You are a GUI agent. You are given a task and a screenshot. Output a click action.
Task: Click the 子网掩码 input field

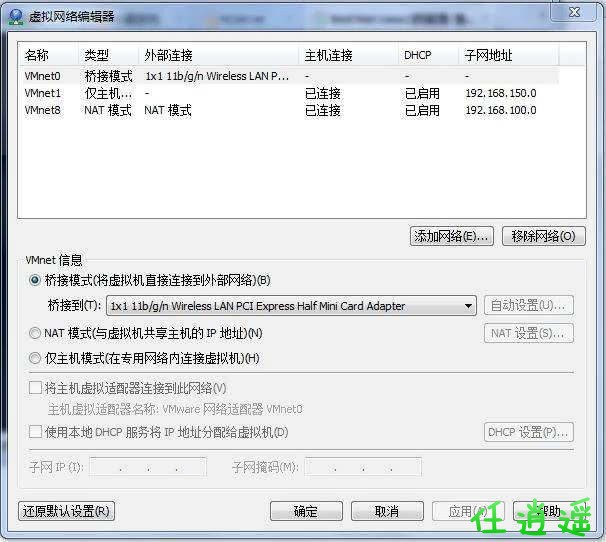(363, 467)
